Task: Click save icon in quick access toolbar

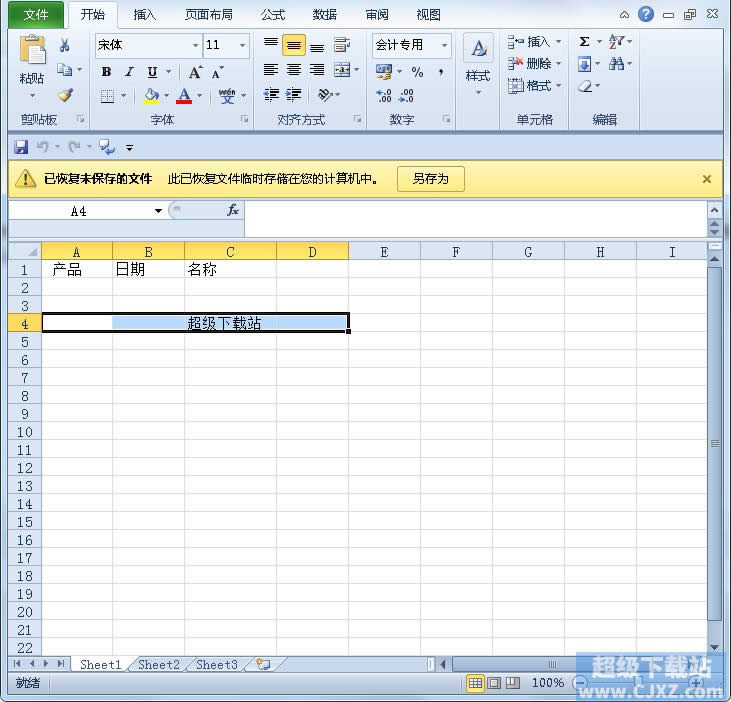Action: pos(21,147)
